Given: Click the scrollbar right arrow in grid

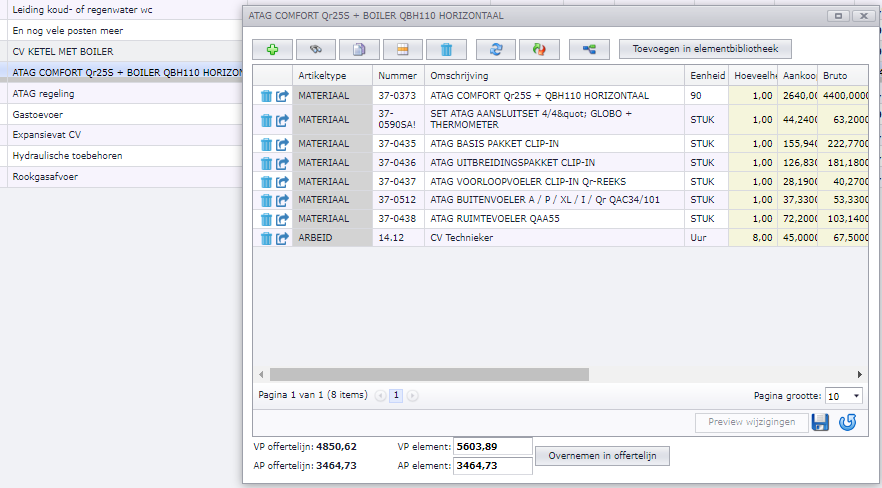Looking at the screenshot, I should tap(860, 374).
